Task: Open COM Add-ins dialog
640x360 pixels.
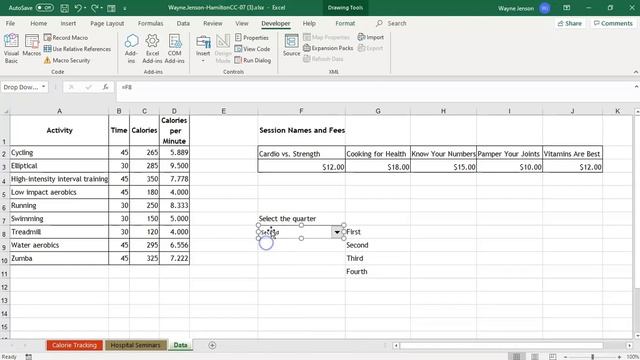Action: coord(175,49)
